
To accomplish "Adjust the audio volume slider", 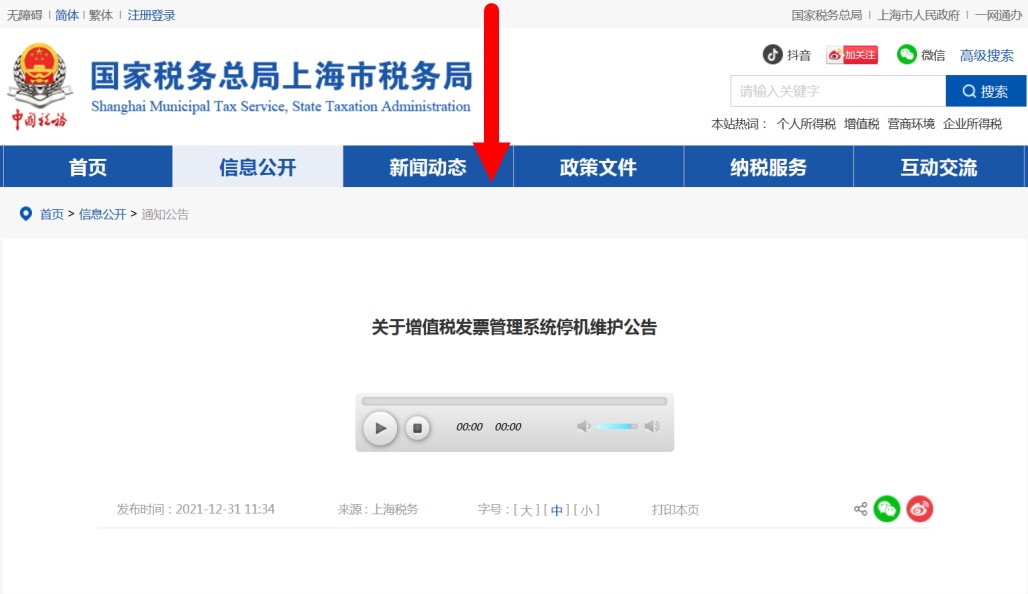I will (x=616, y=427).
